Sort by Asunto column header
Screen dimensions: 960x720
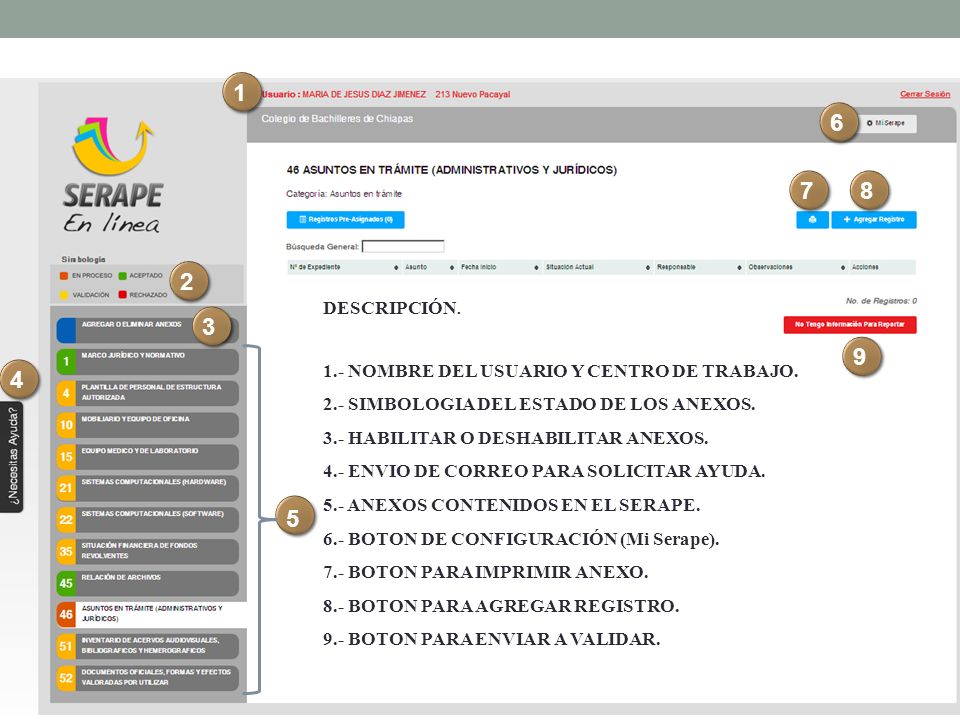[429, 267]
